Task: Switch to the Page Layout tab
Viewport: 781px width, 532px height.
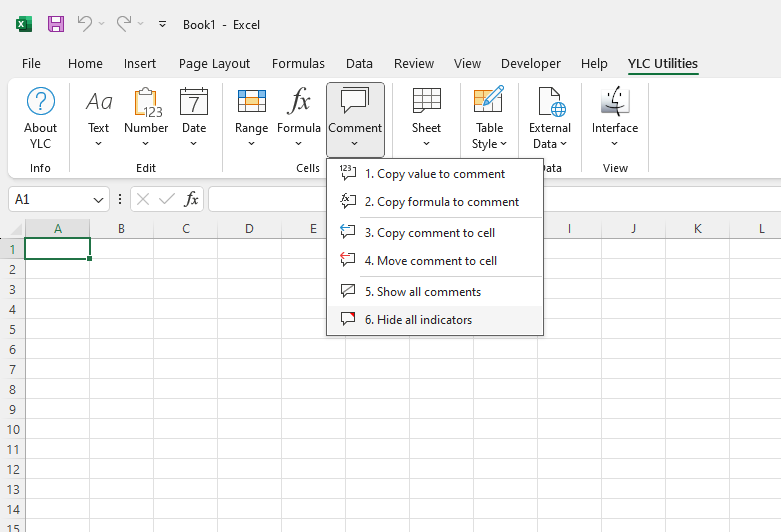Action: click(x=214, y=64)
